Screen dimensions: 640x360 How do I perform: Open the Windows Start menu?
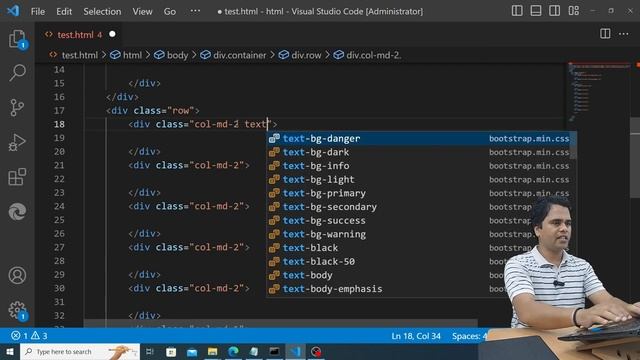pyautogui.click(x=10, y=351)
